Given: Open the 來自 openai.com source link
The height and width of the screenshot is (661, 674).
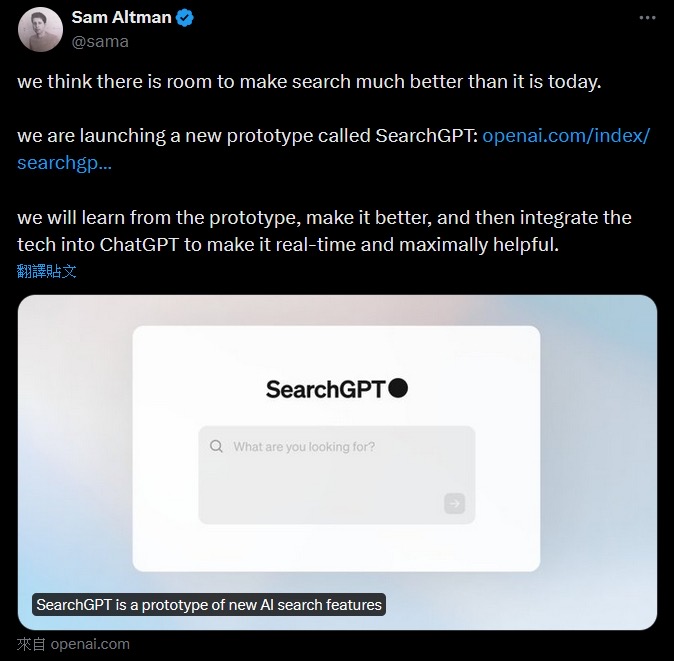Looking at the screenshot, I should 73,644.
